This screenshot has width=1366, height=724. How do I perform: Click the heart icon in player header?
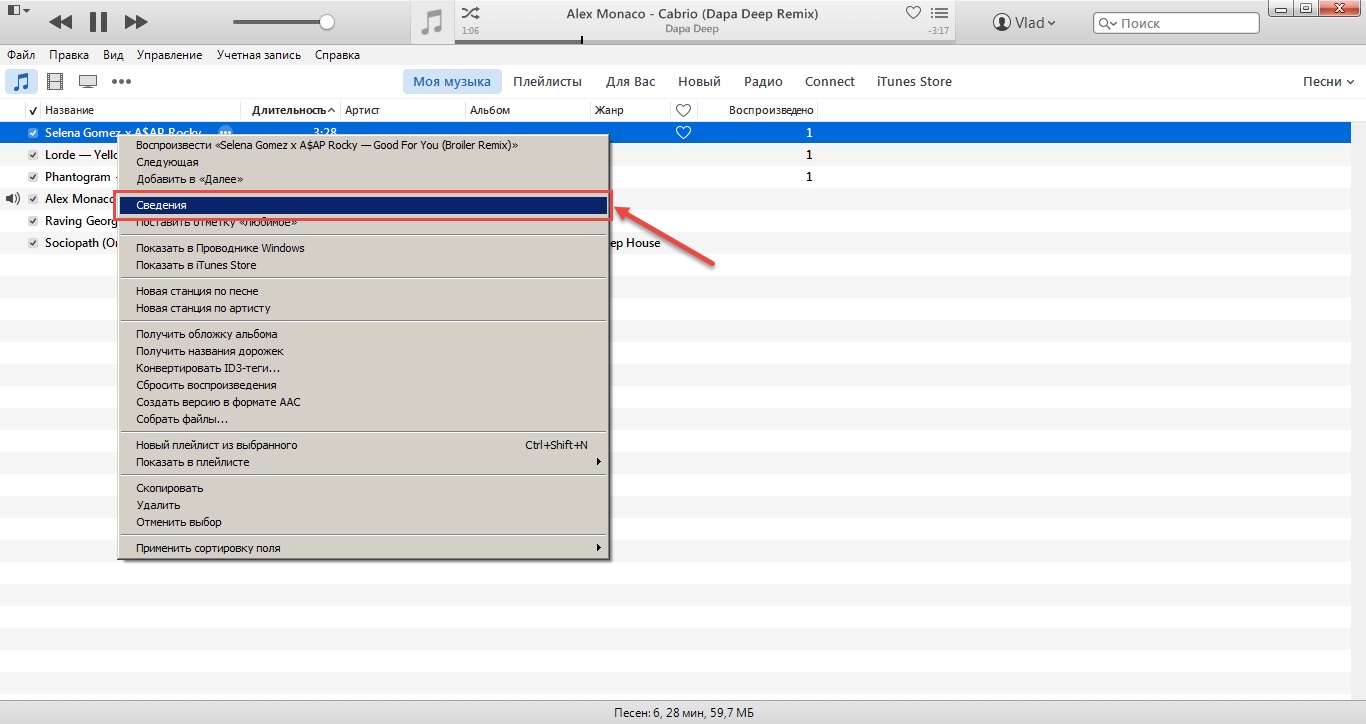coord(913,13)
